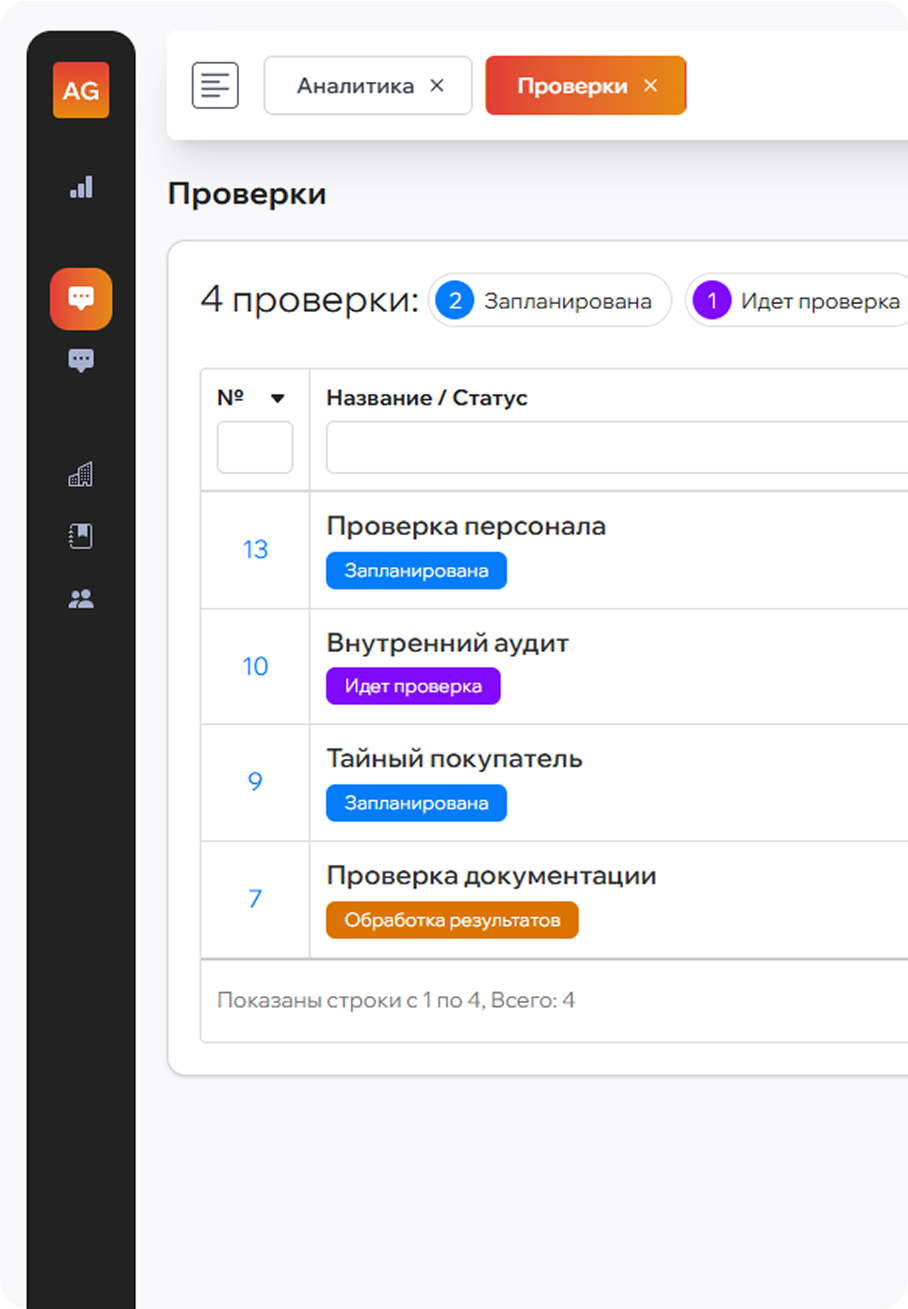Viewport: 908px width, 1309px height.
Task: Click the № filter input field
Action: [255, 447]
